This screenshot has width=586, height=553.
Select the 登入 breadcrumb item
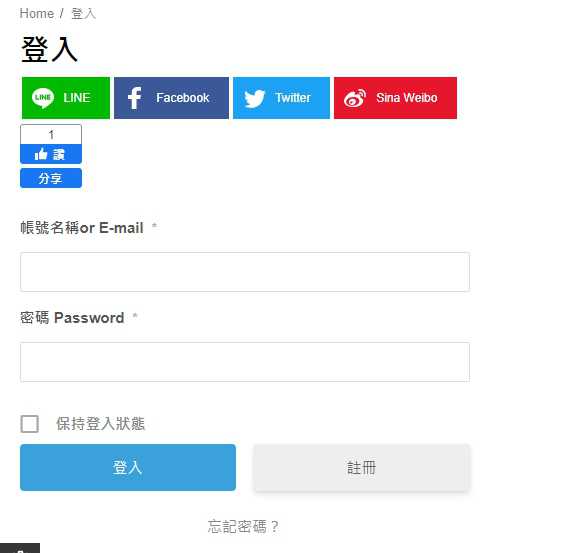[84, 13]
